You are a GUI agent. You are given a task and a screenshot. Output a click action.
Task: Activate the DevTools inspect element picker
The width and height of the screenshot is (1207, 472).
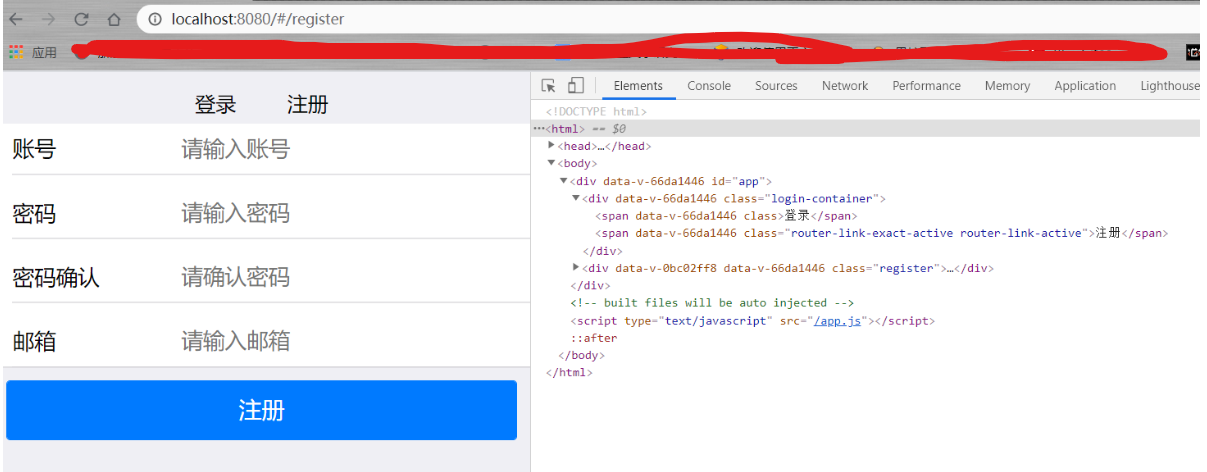pos(548,86)
